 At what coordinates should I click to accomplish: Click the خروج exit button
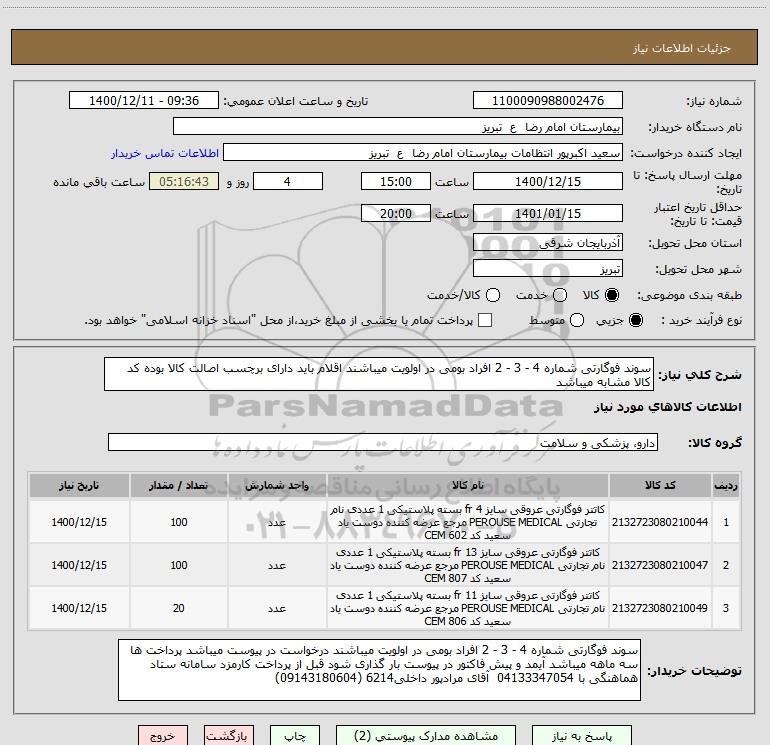point(163,736)
